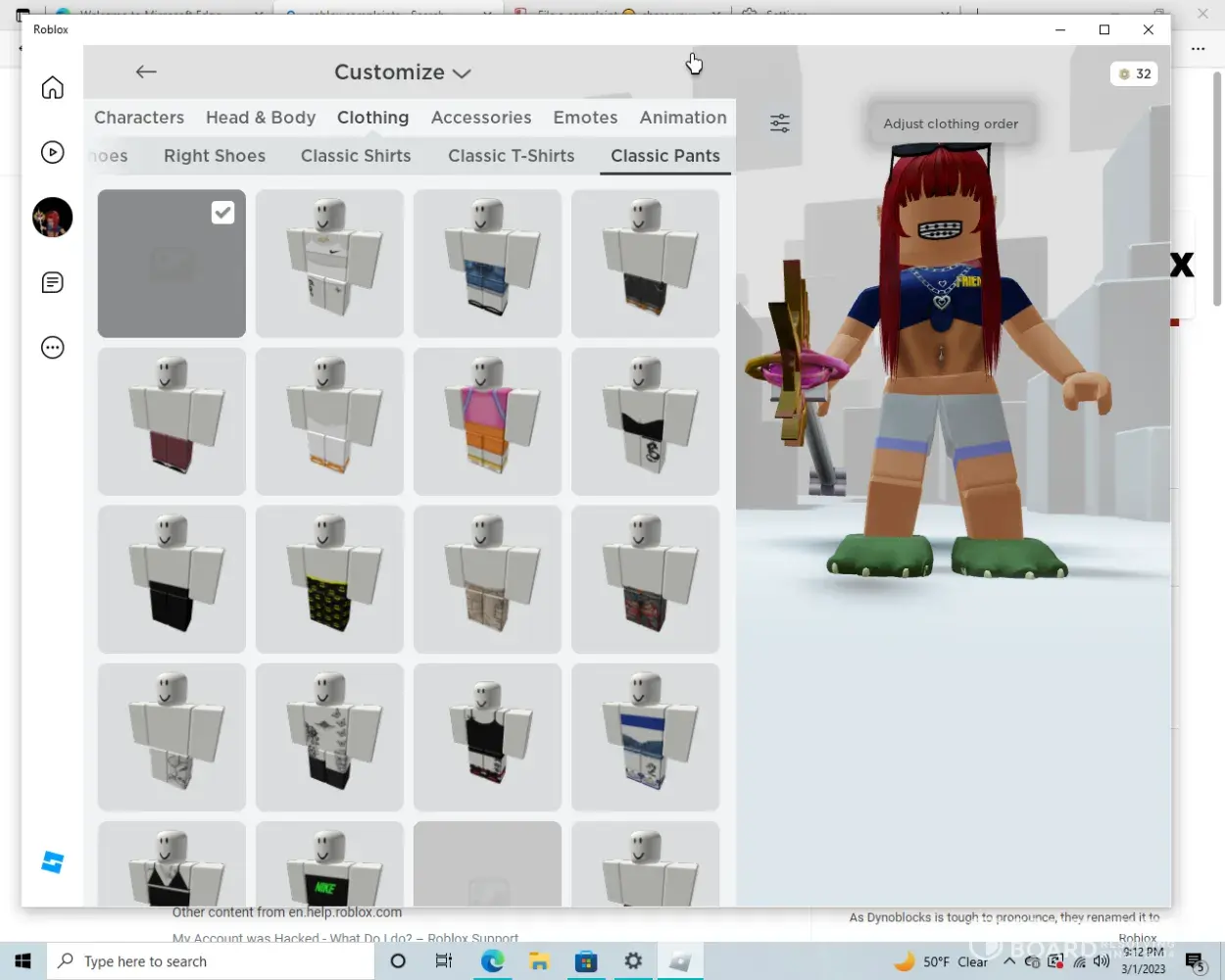Open the volume speaker tray icon
The height and width of the screenshot is (980, 1225).
click(1102, 961)
